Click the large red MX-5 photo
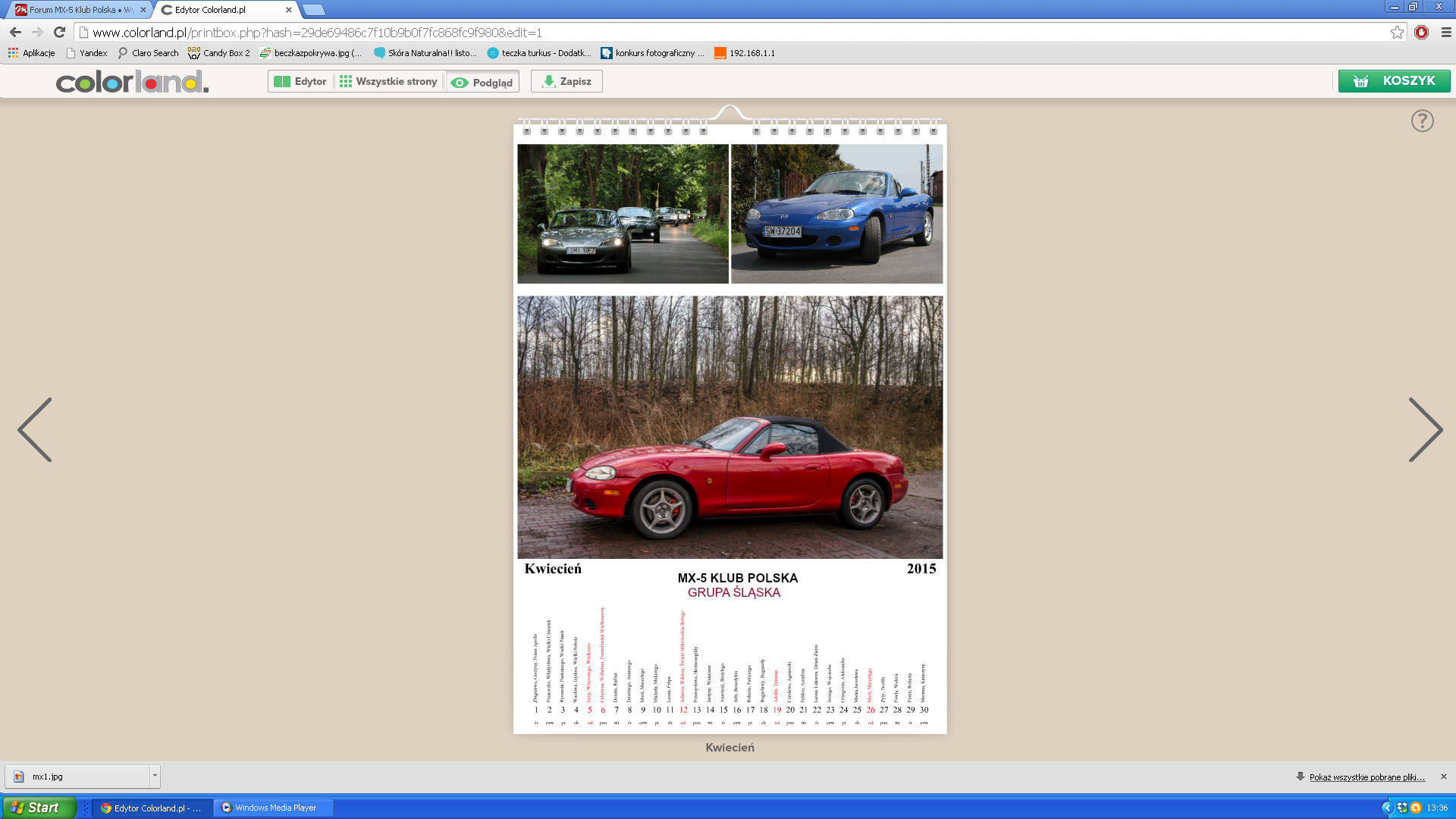 (x=730, y=427)
